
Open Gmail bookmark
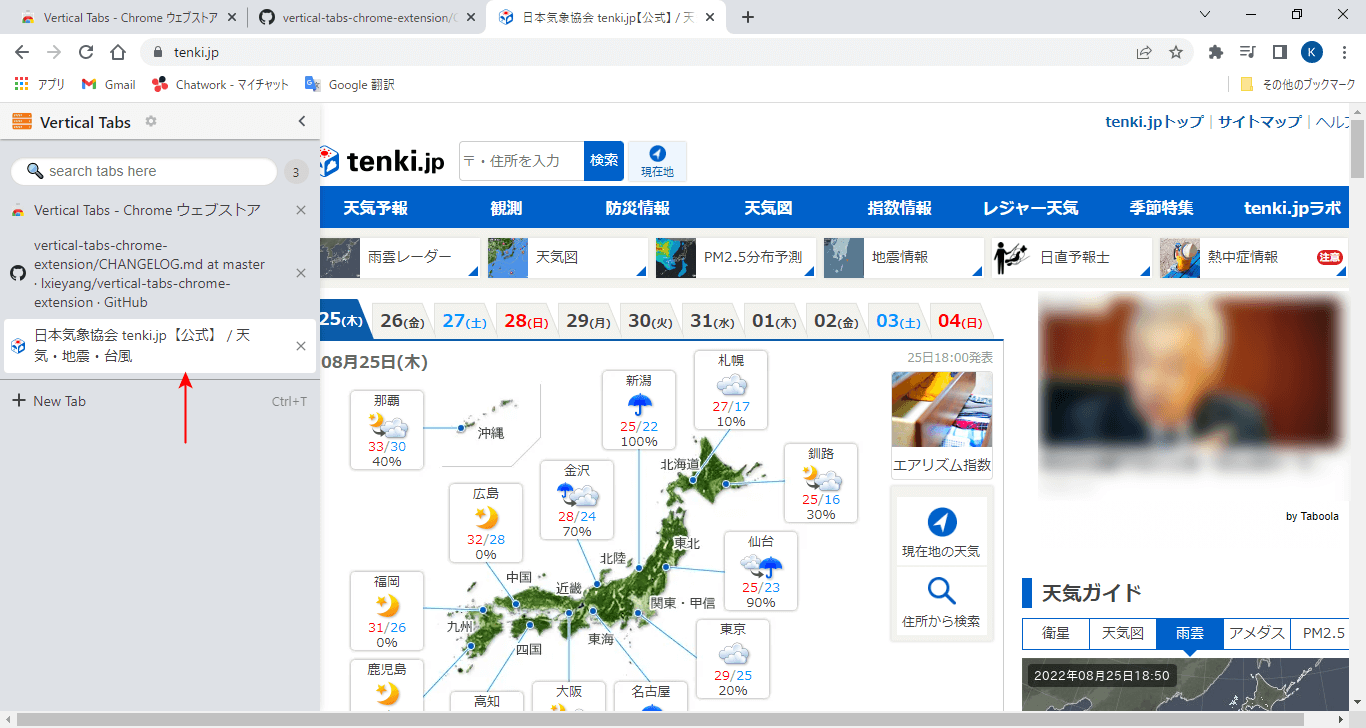[x=109, y=85]
